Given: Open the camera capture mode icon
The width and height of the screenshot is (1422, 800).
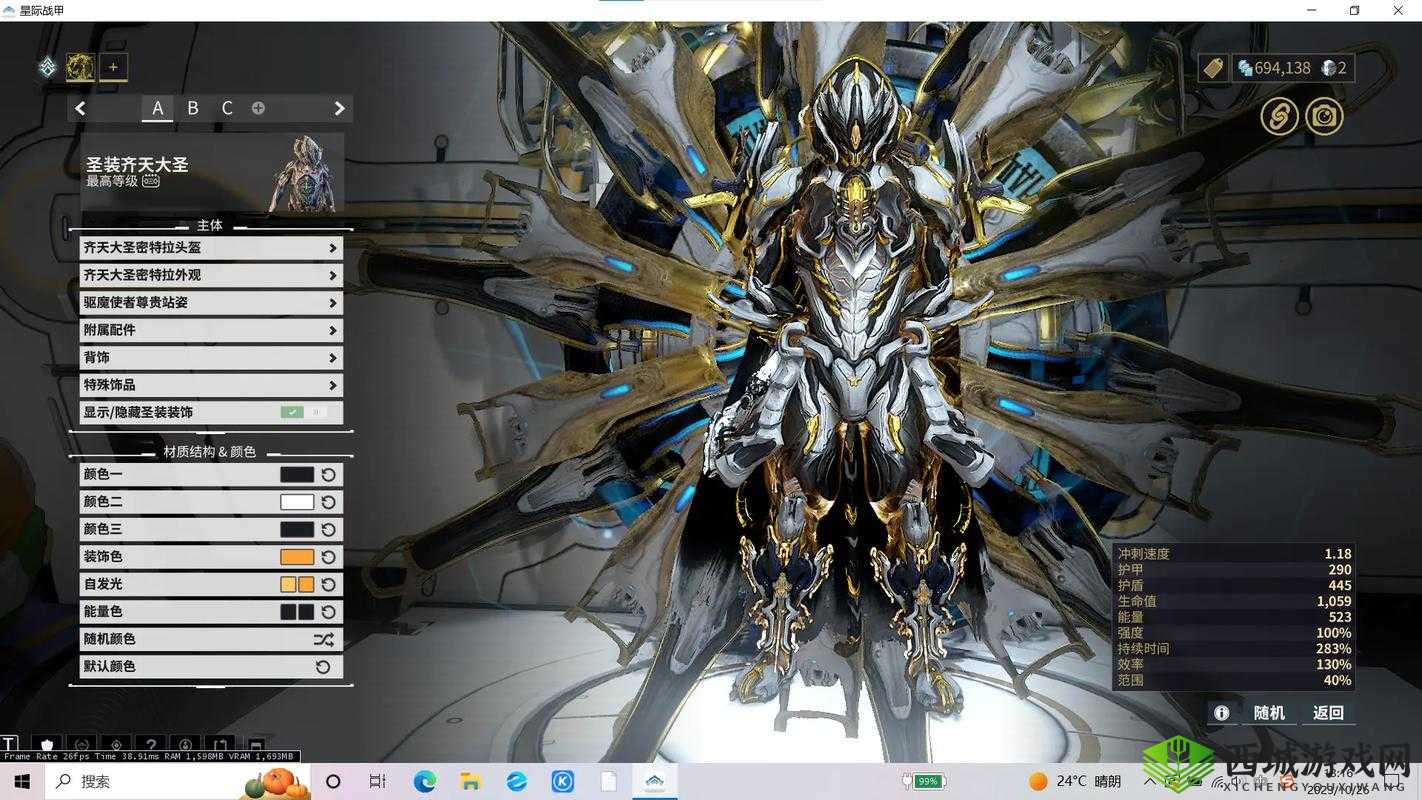Looking at the screenshot, I should coord(1324,117).
